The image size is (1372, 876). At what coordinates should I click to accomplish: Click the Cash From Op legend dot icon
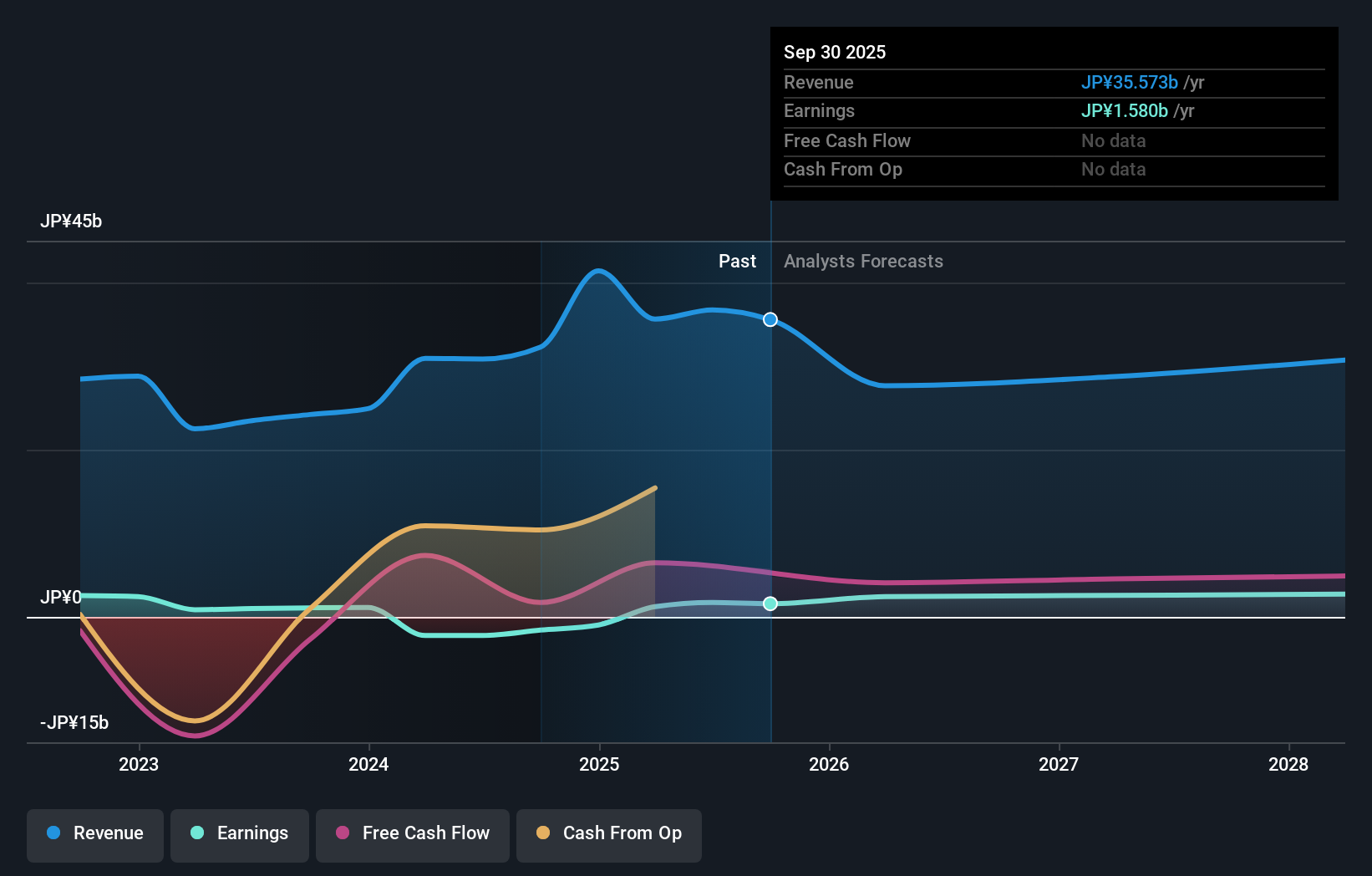[543, 833]
